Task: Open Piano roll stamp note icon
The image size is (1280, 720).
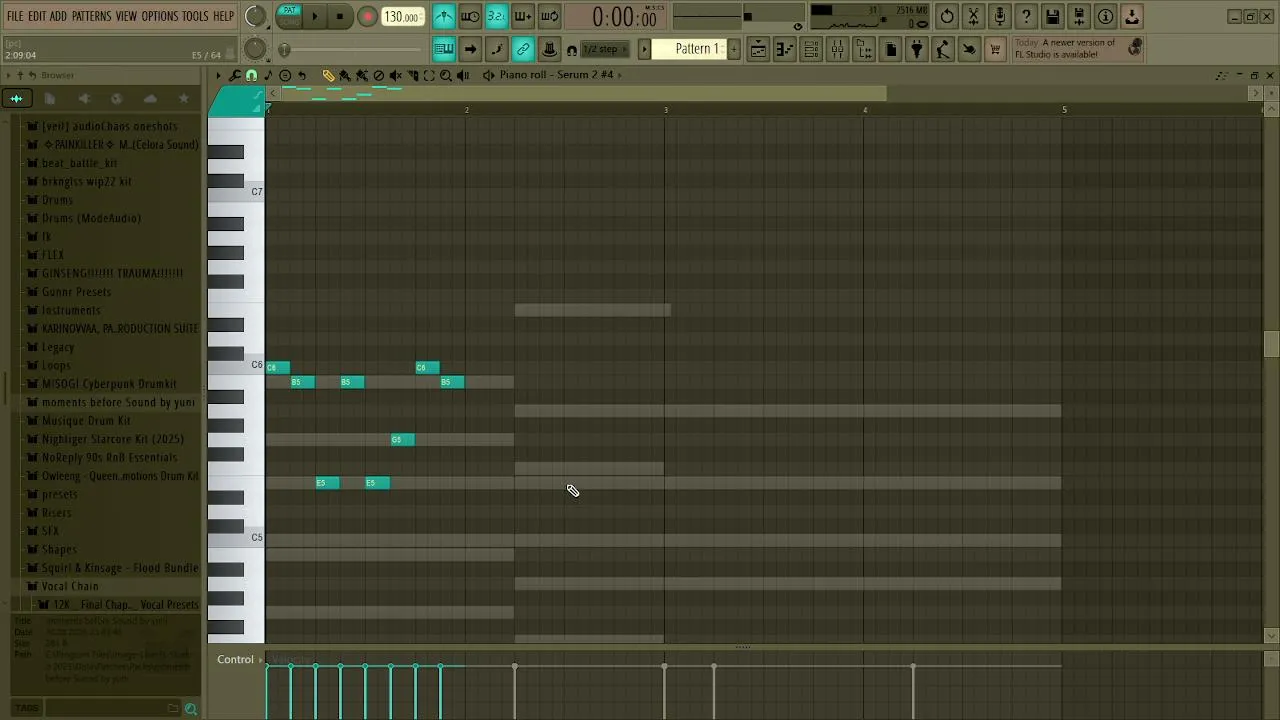Action: point(268,75)
